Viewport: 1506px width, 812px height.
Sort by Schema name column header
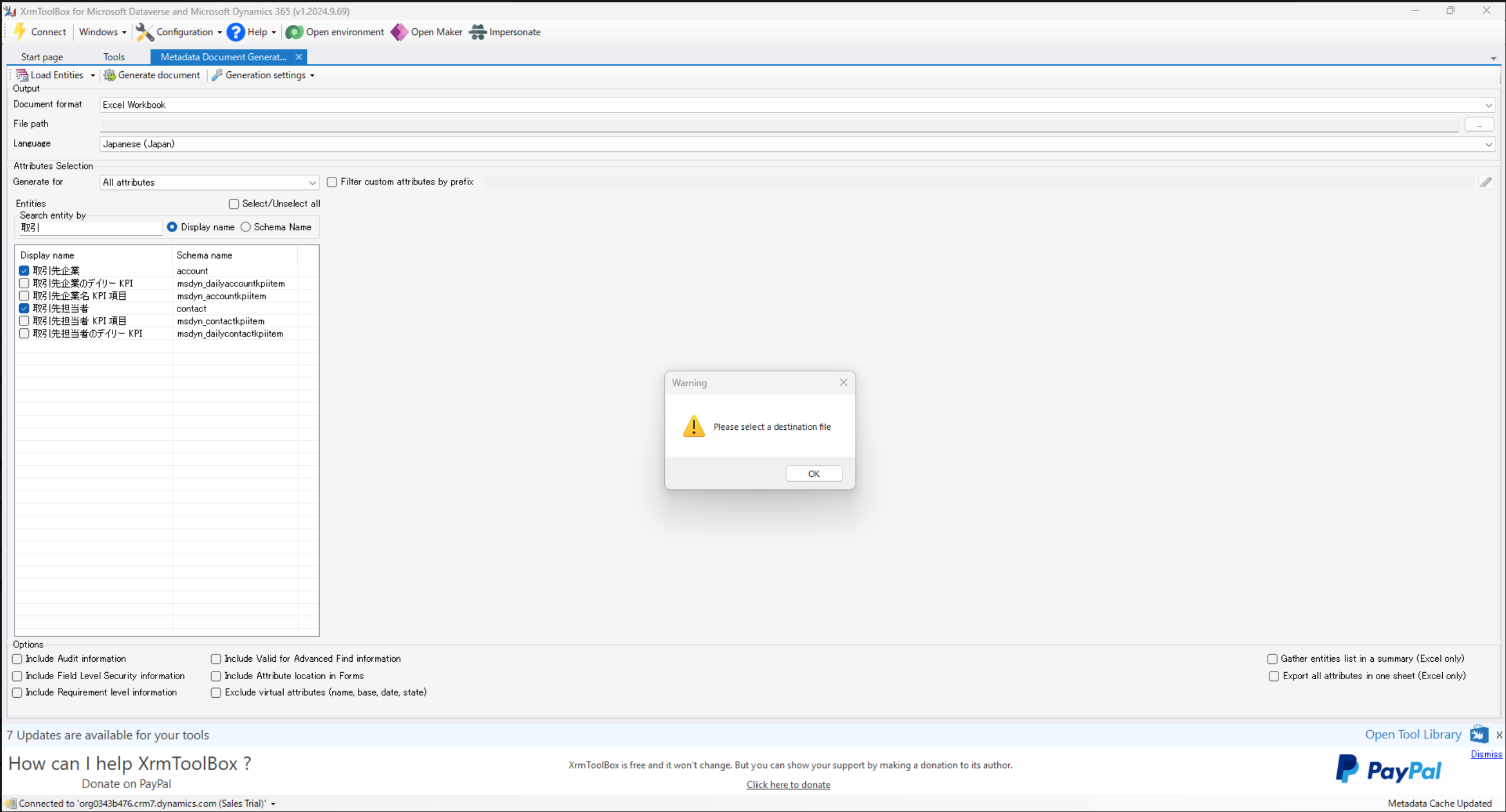[x=235, y=255]
